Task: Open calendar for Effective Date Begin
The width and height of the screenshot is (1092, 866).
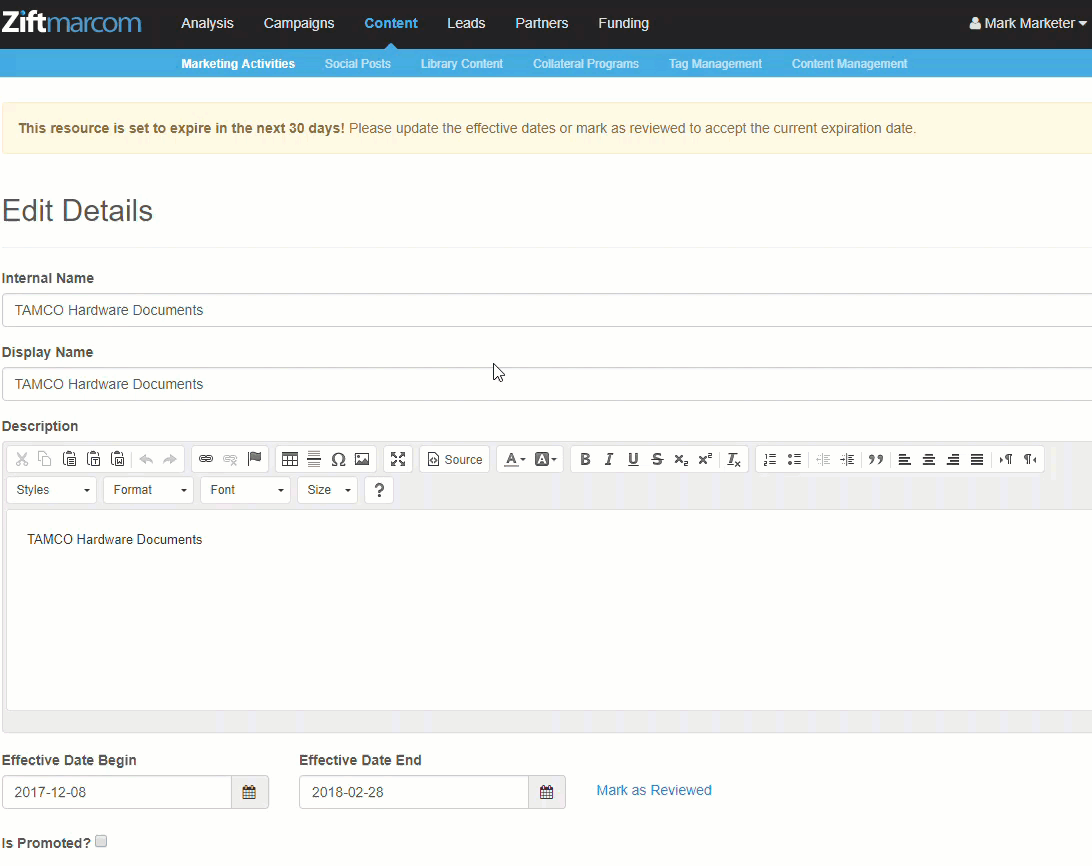Action: click(x=249, y=792)
